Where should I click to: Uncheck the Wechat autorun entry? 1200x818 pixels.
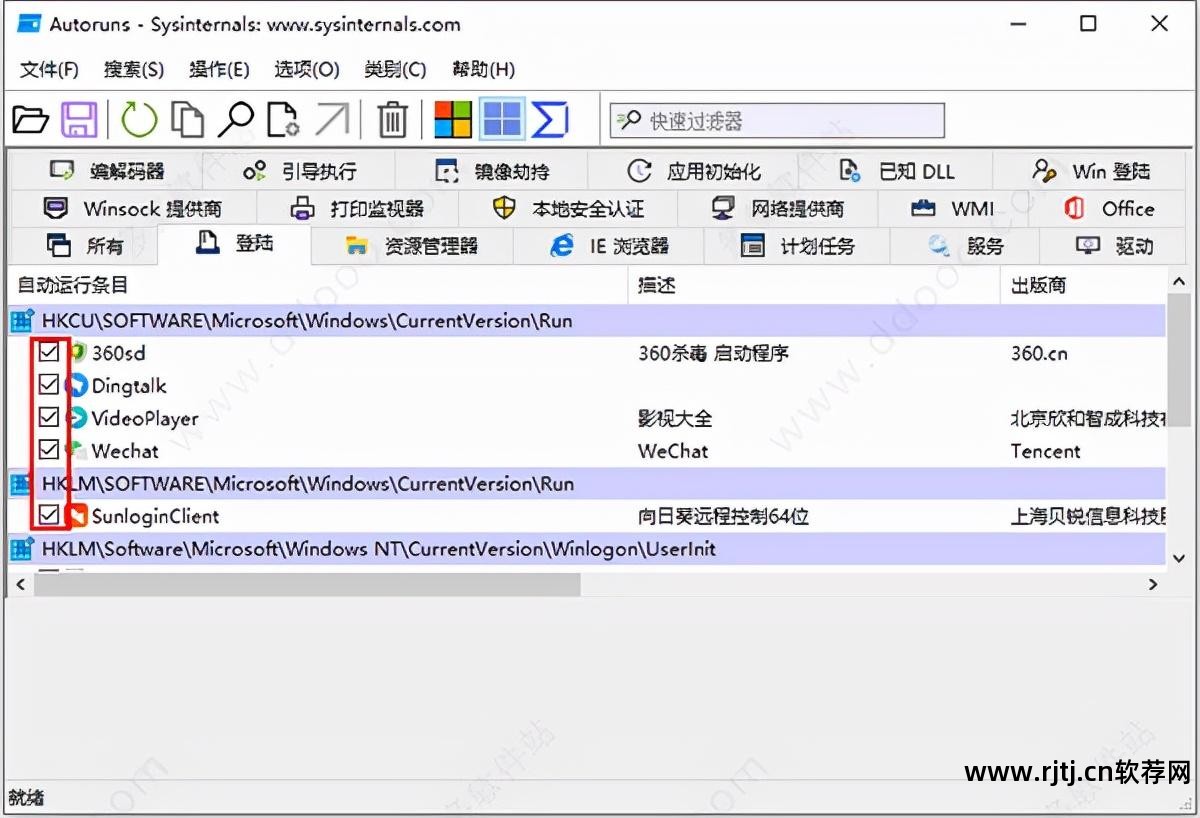click(x=49, y=449)
